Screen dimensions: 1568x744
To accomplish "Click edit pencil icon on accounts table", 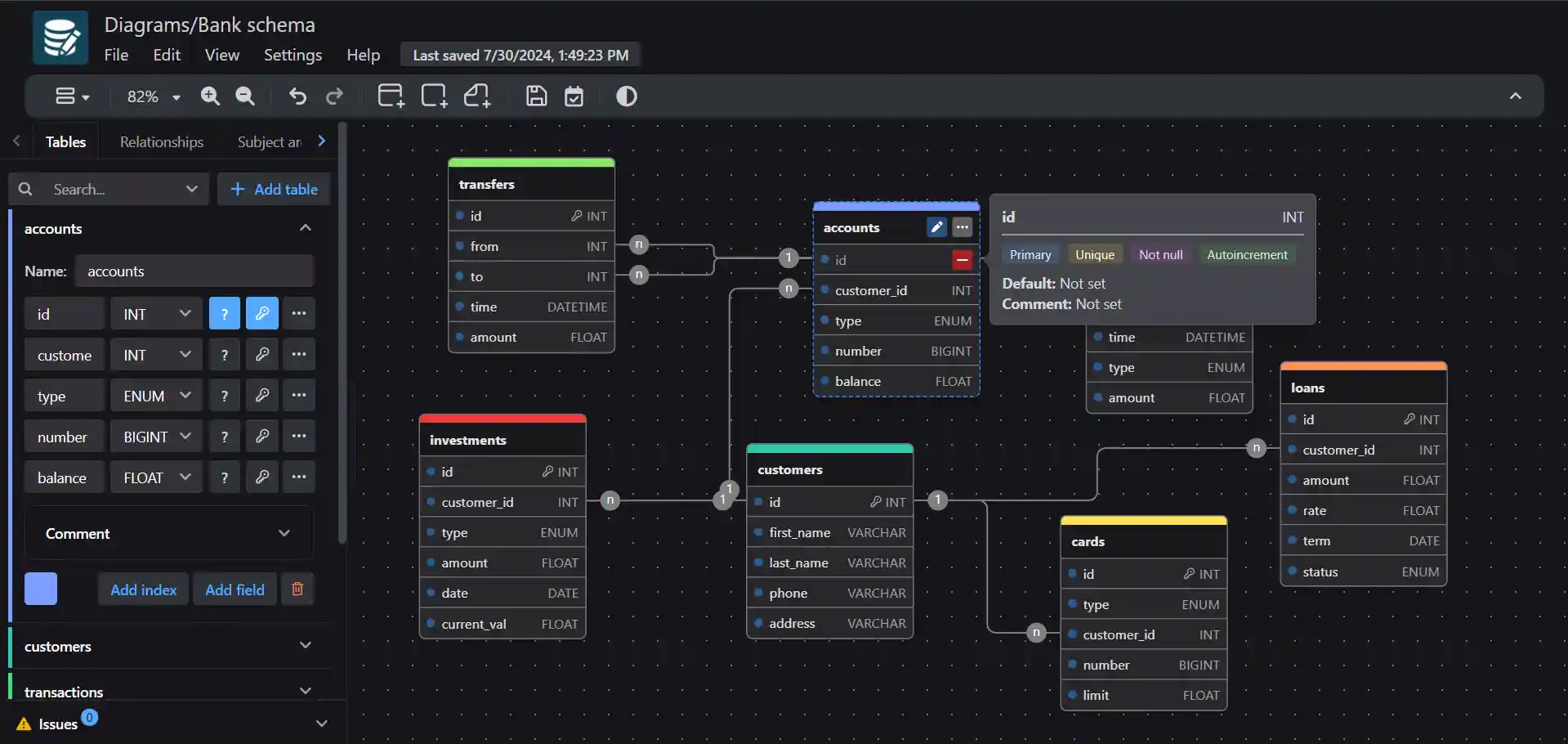I will point(936,227).
